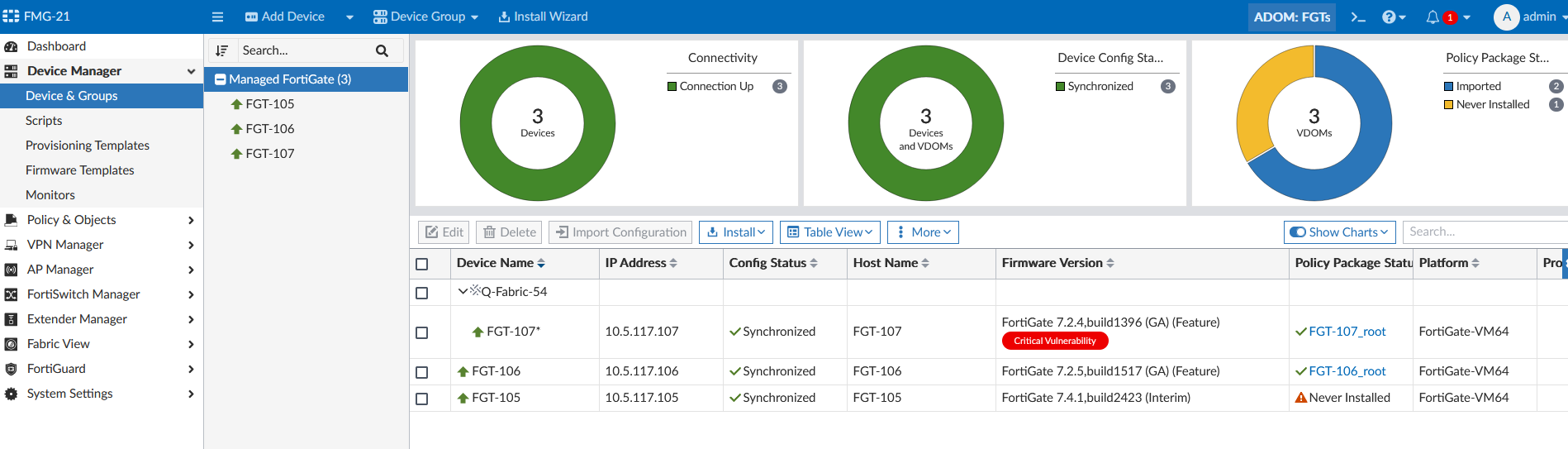The image size is (1568, 449).
Task: Open Scripts in the sidebar
Action: click(x=44, y=121)
